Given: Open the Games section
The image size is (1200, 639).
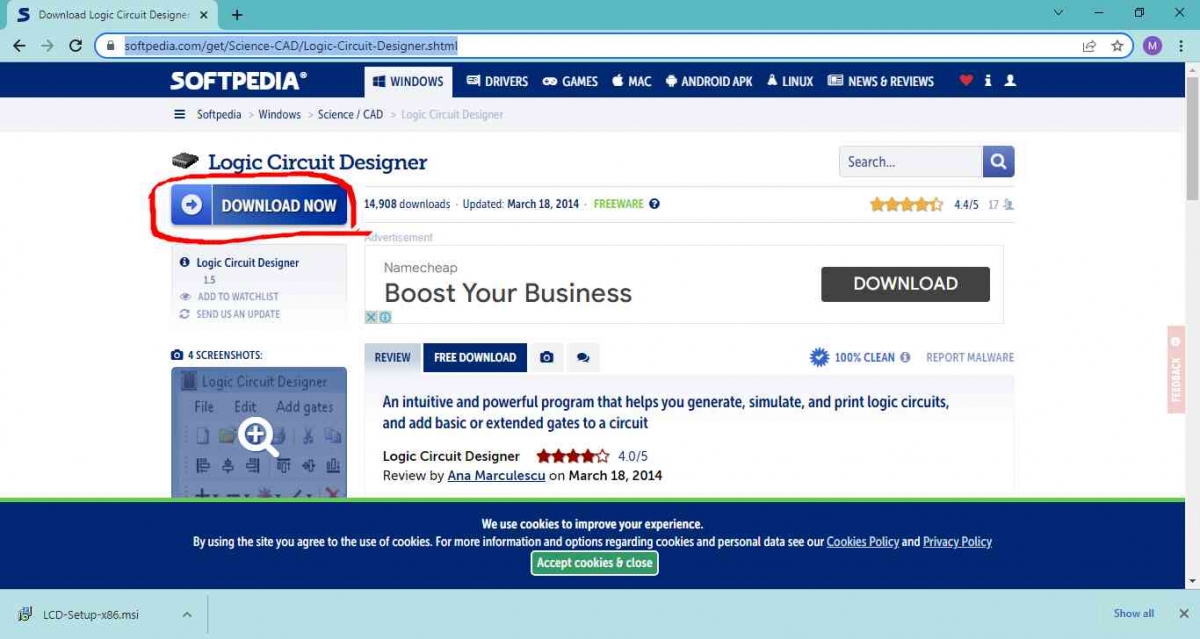Looking at the screenshot, I should 570,82.
